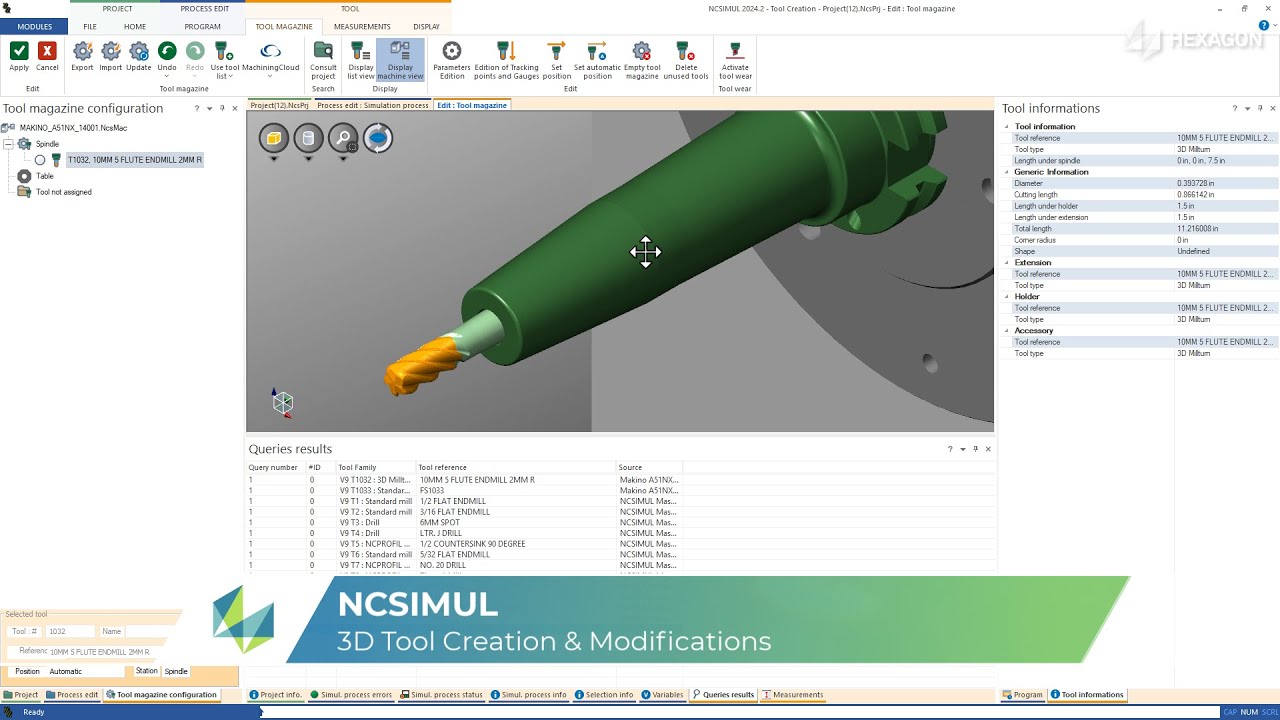This screenshot has width=1280, height=720.
Task: Switch to the PROGRAM ribbon tab
Action: 203,27
